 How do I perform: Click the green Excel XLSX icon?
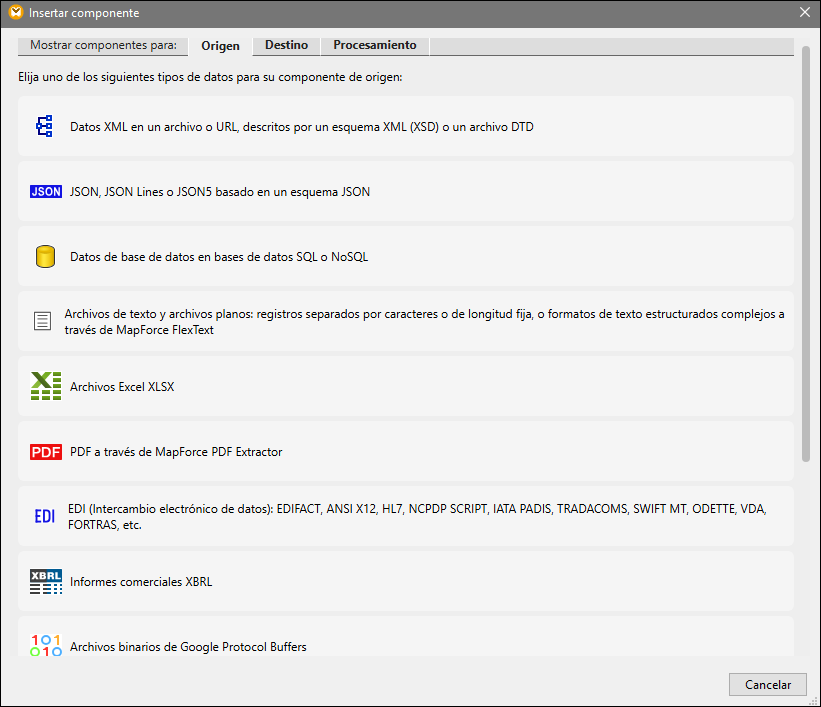tap(46, 386)
